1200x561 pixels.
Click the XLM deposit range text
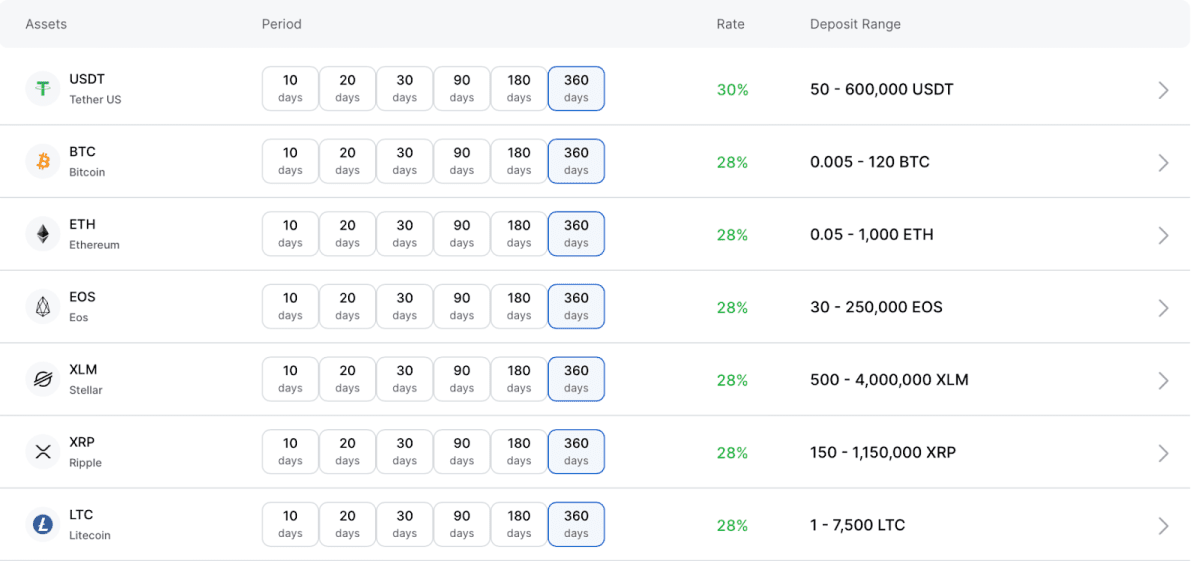pyautogui.click(x=889, y=380)
